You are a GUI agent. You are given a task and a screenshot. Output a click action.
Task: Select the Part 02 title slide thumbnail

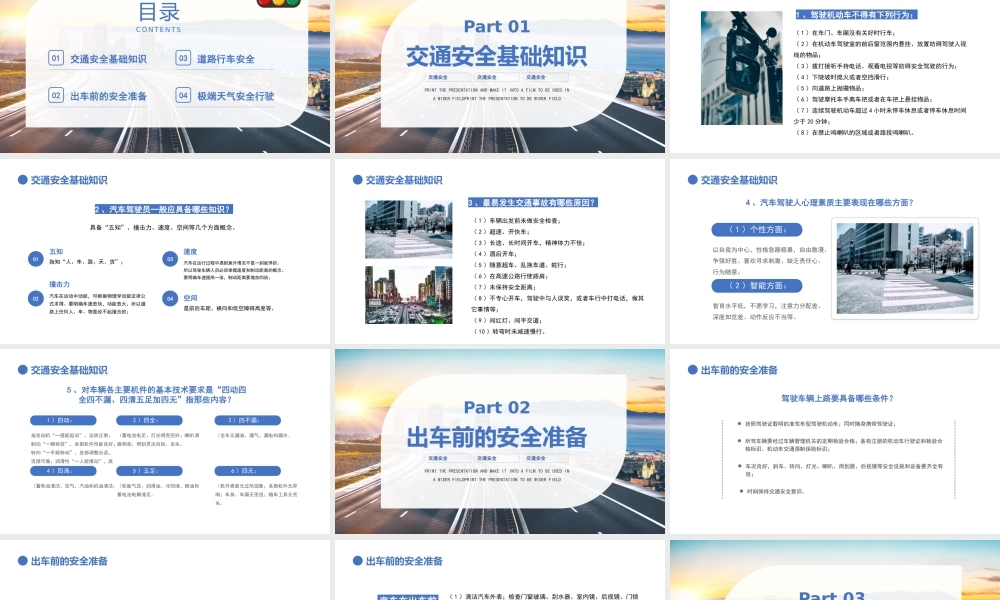pyautogui.click(x=500, y=441)
